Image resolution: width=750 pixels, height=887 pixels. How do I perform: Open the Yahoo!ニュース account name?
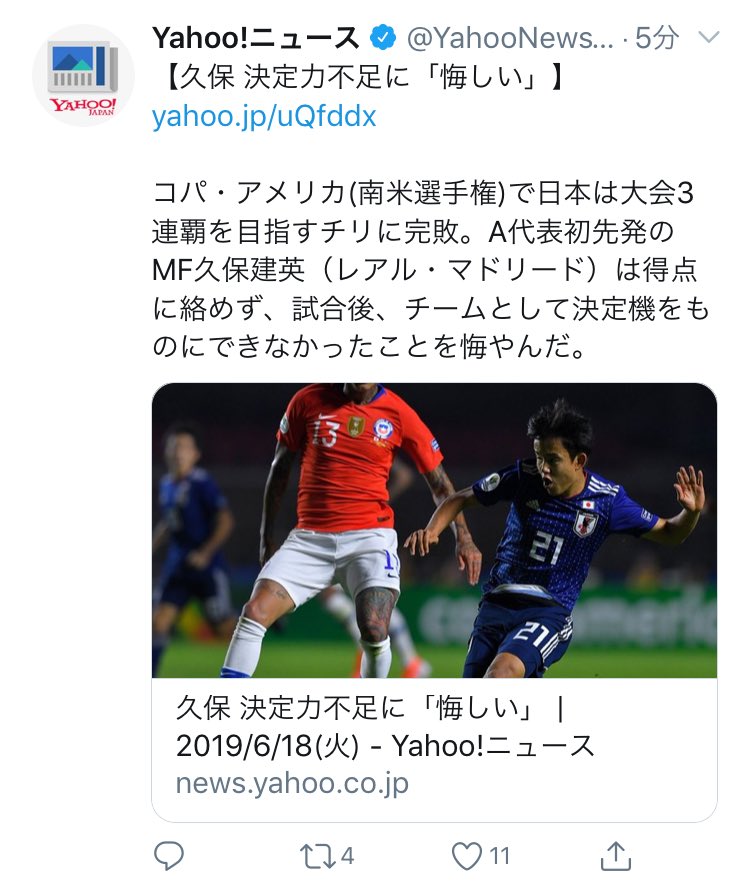[256, 38]
